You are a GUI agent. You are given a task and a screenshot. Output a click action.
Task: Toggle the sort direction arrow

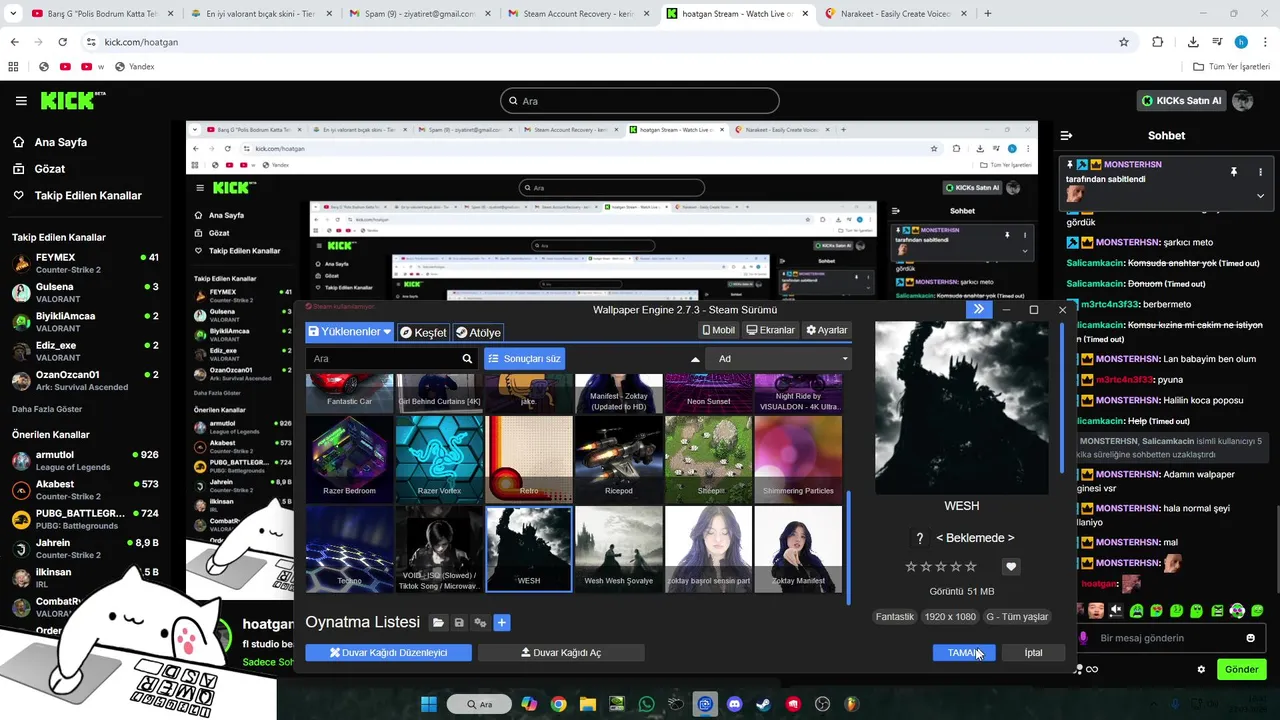tap(695, 359)
